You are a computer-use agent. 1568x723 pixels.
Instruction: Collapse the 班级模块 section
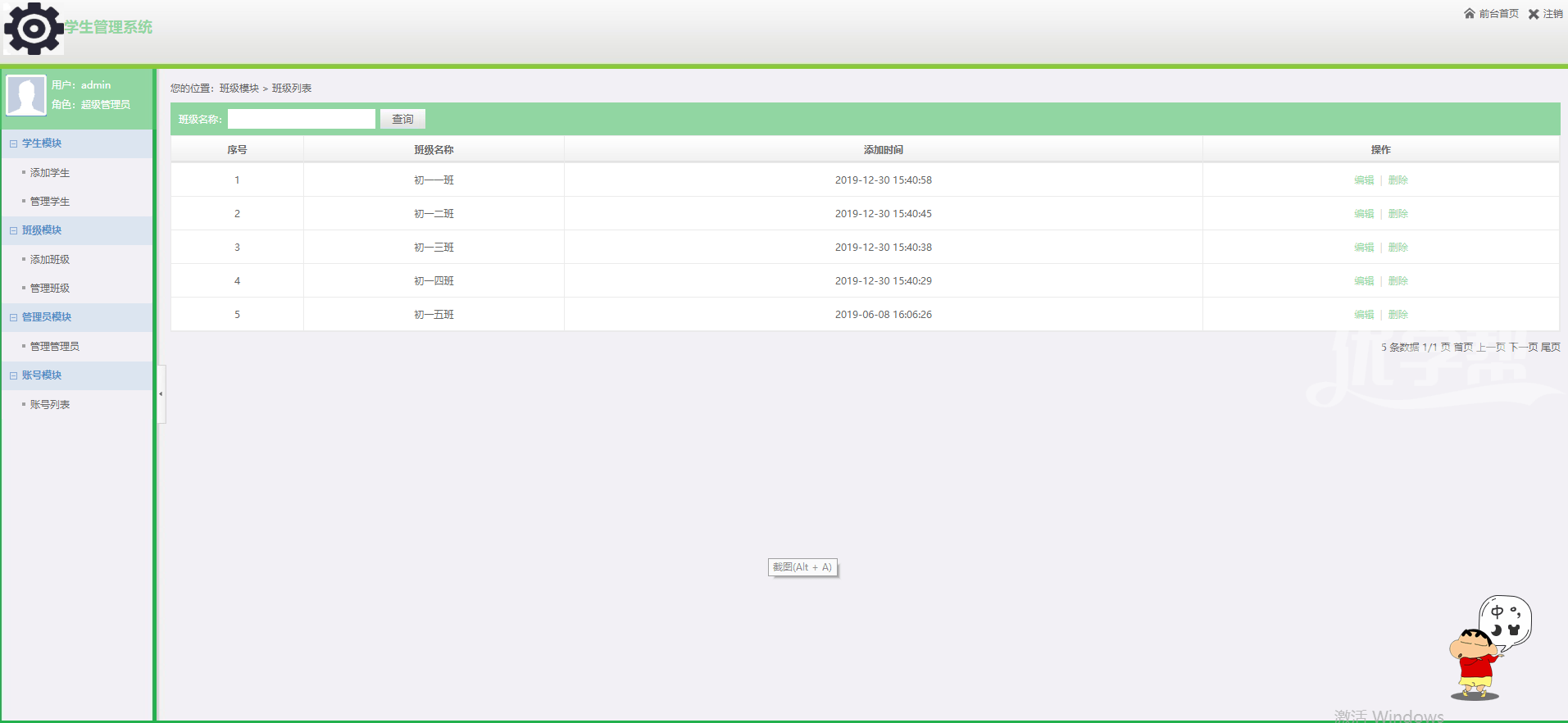pyautogui.click(x=14, y=230)
